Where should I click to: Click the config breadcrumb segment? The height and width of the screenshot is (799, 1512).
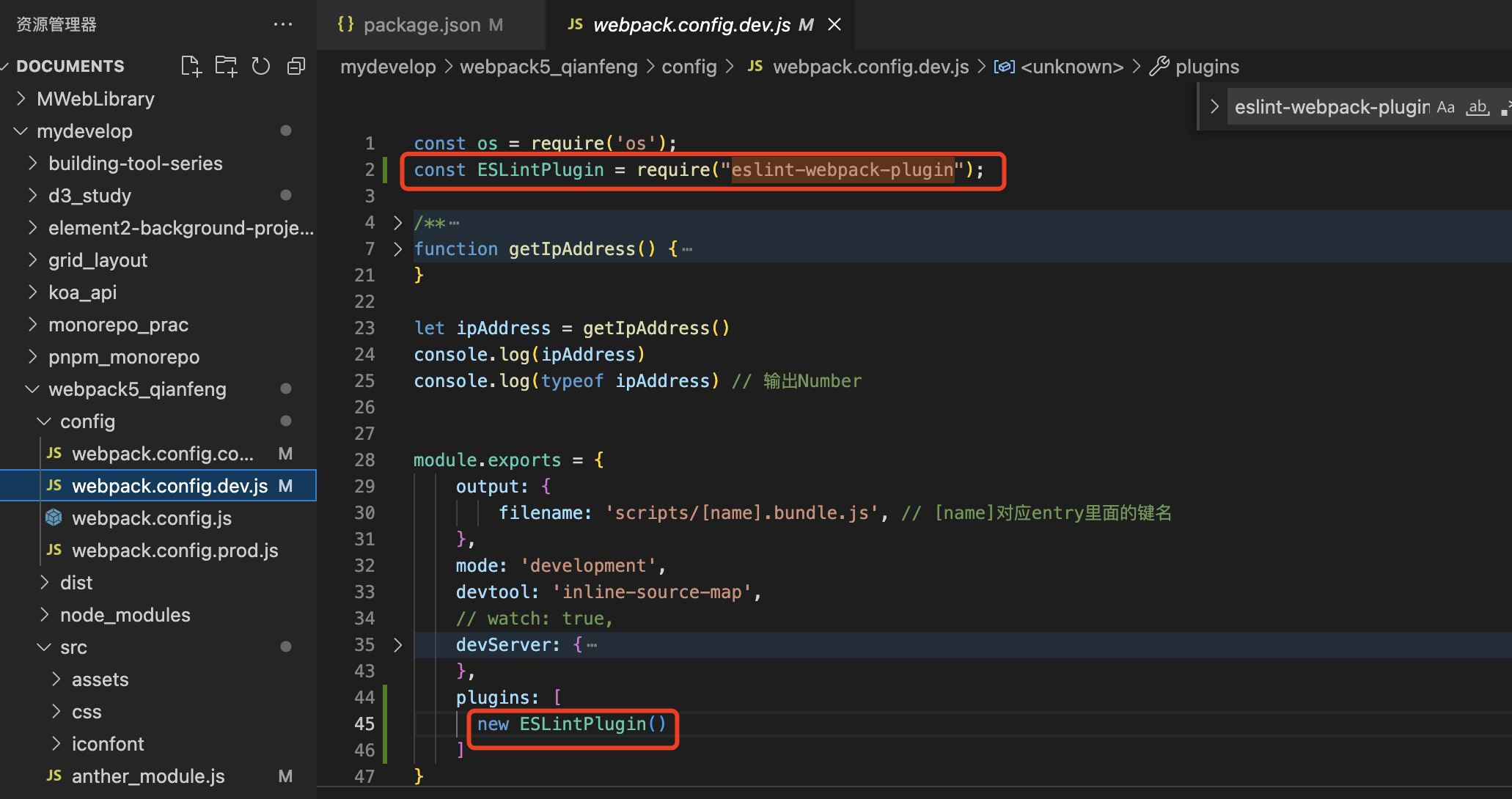point(689,67)
